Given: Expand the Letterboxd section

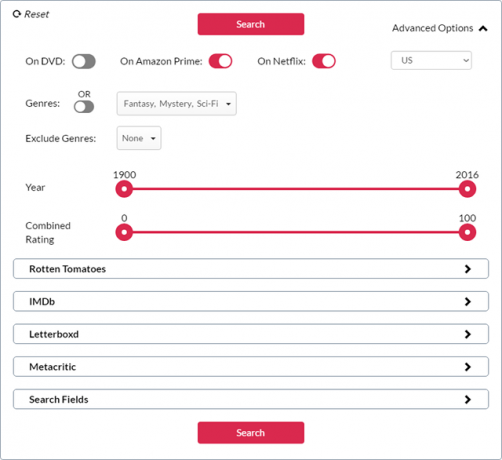Looking at the screenshot, I should point(251,334).
